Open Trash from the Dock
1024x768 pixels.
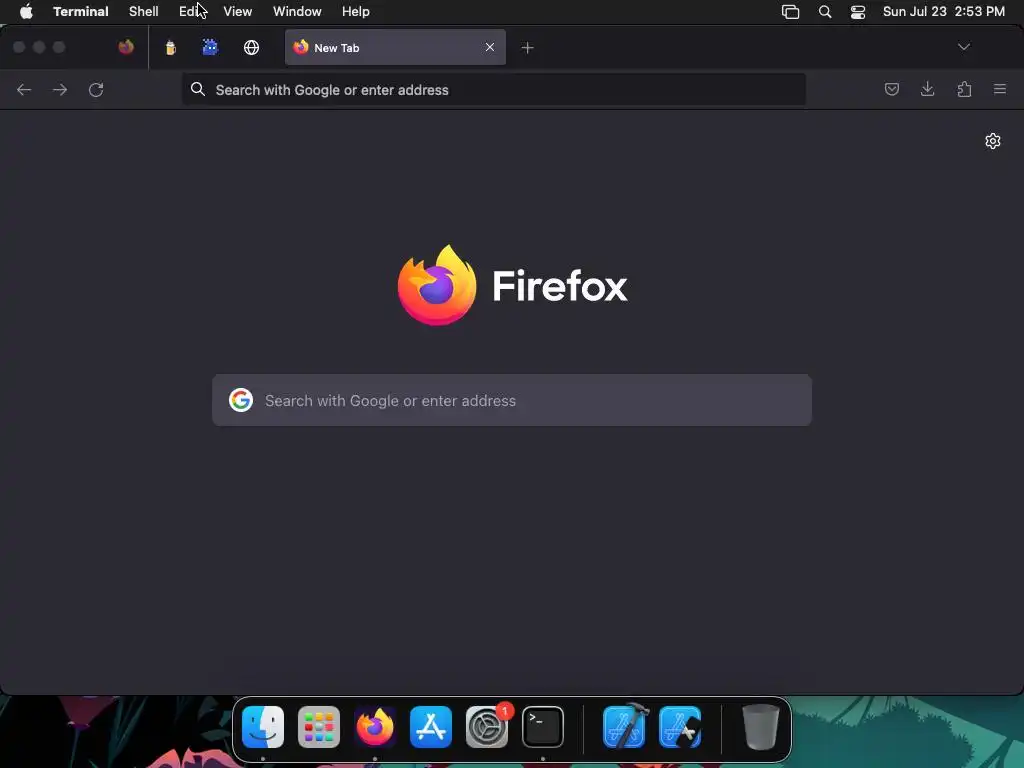pos(761,727)
